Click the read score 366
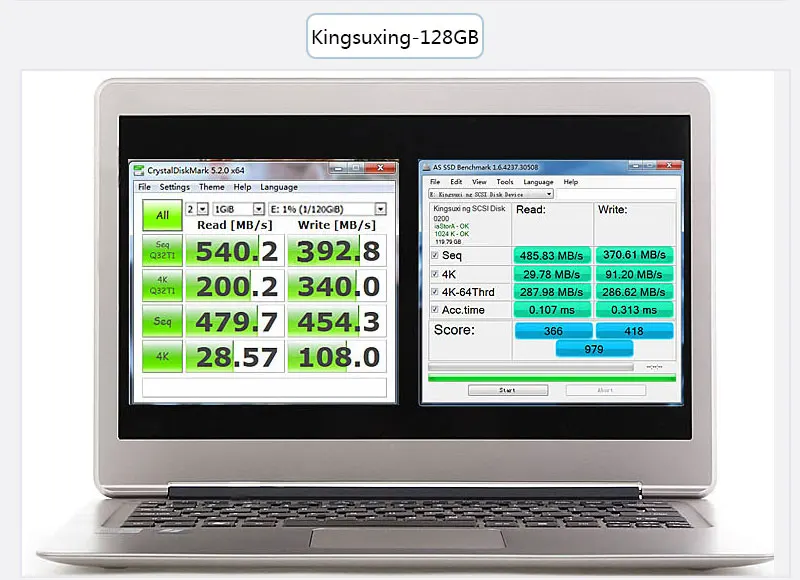This screenshot has height=580, width=800. (x=554, y=331)
